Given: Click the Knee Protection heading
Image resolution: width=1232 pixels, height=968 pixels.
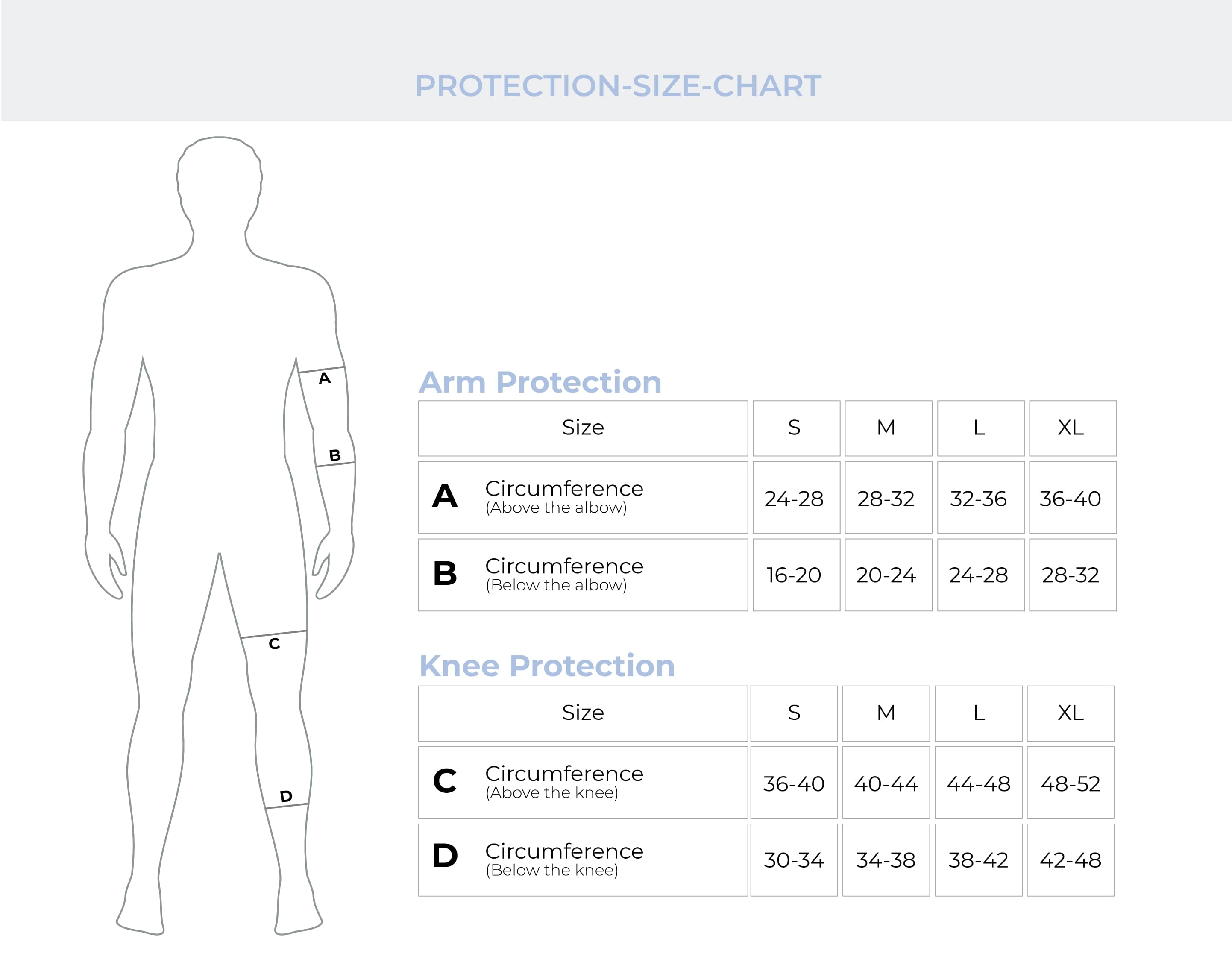Looking at the screenshot, I should point(547,666).
